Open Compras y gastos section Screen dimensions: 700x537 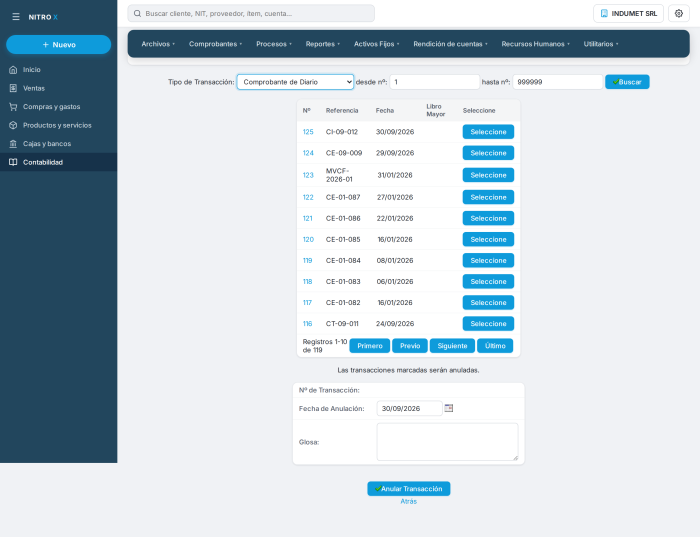click(58, 107)
